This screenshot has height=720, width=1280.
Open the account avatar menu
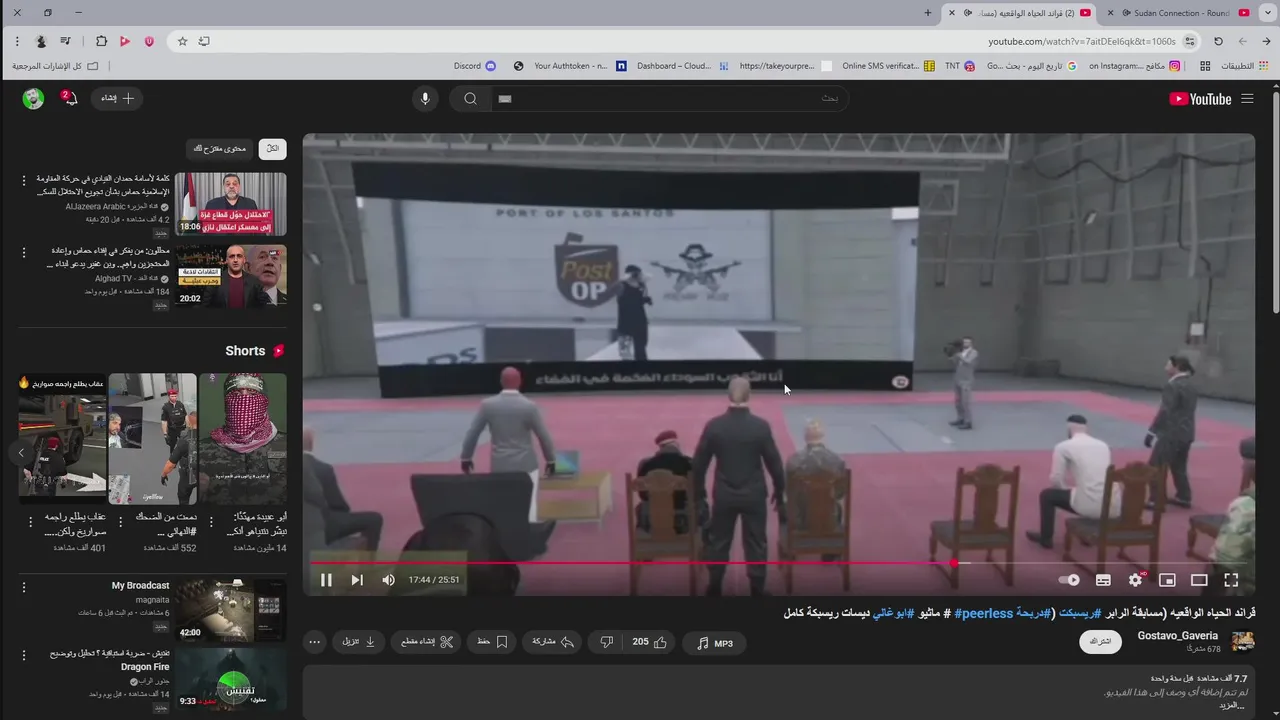33,98
